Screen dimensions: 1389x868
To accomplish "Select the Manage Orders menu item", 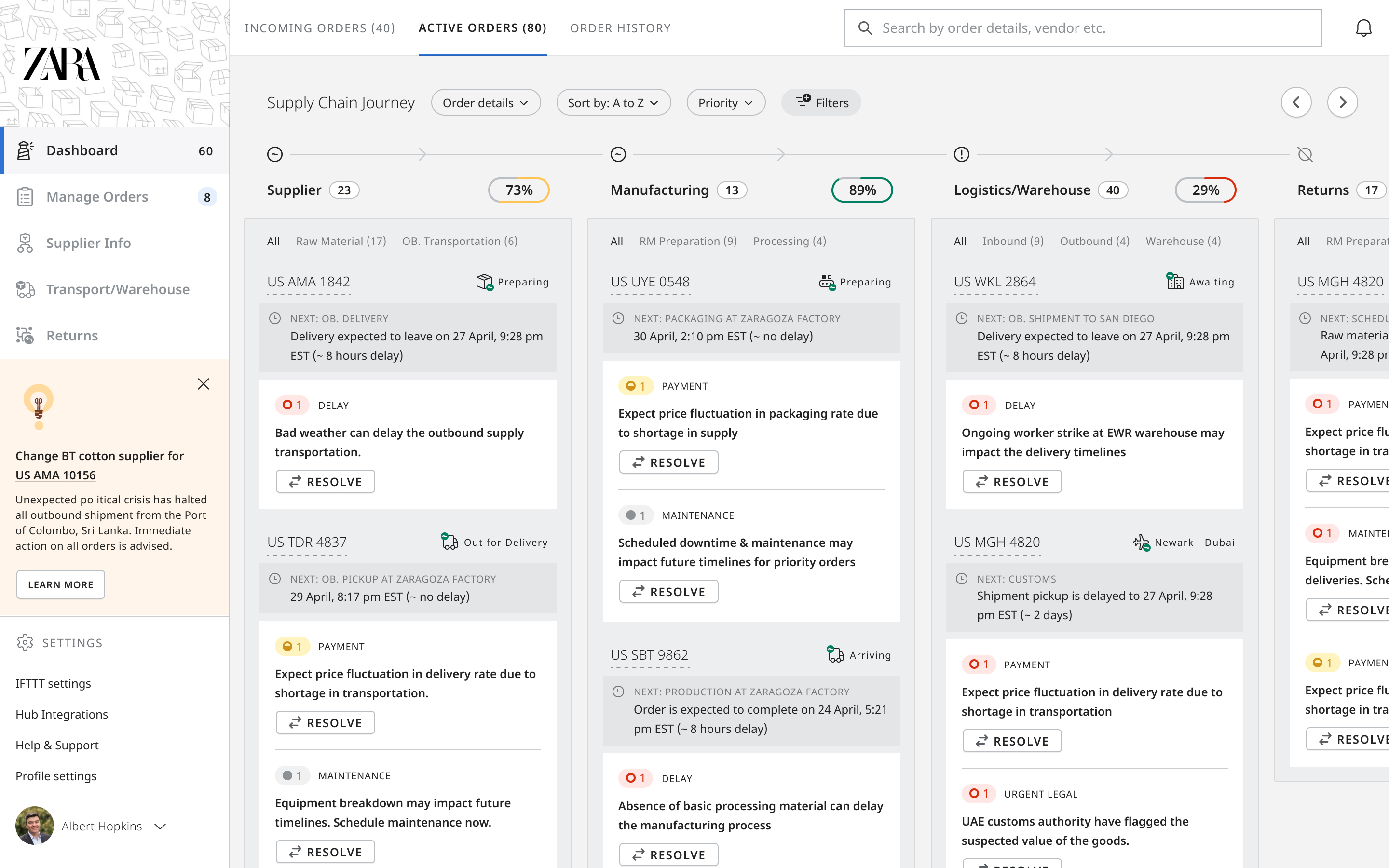I will (115, 197).
